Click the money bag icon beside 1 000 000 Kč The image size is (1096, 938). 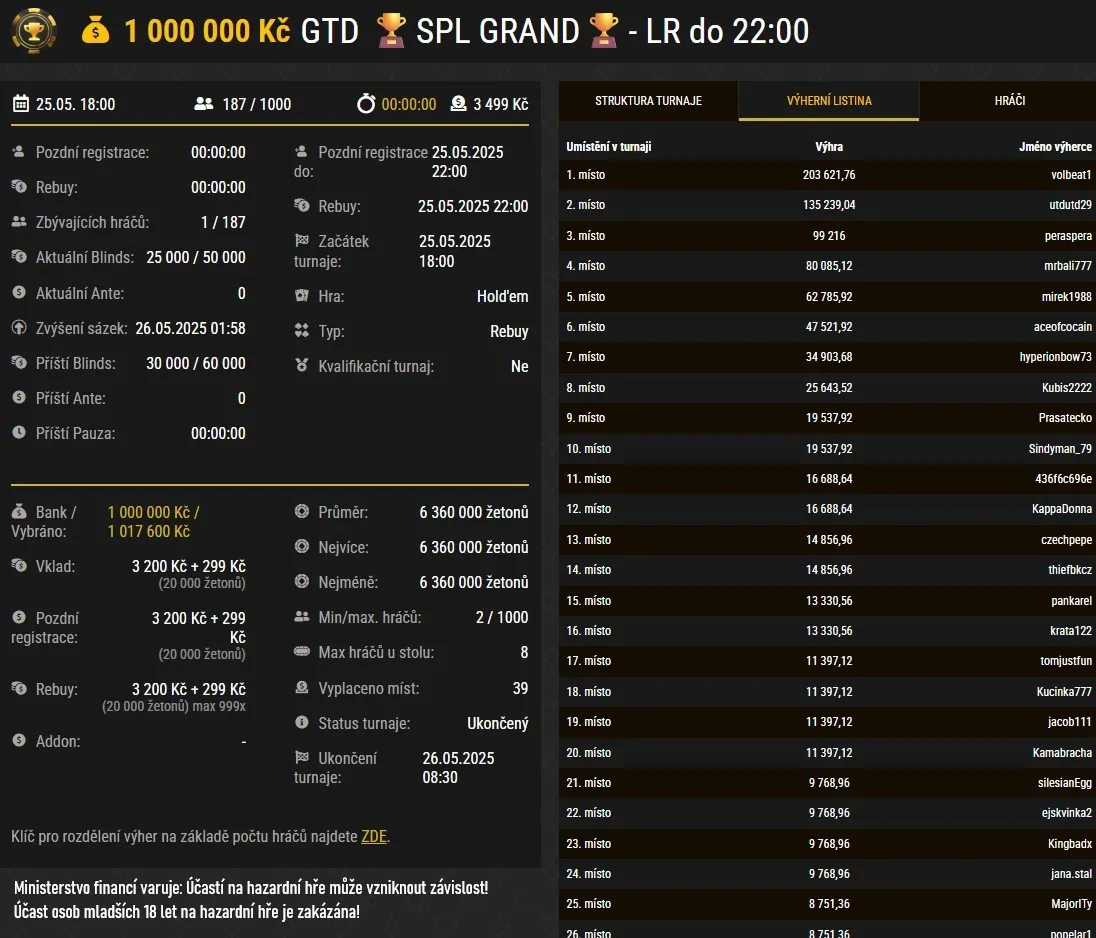click(95, 31)
